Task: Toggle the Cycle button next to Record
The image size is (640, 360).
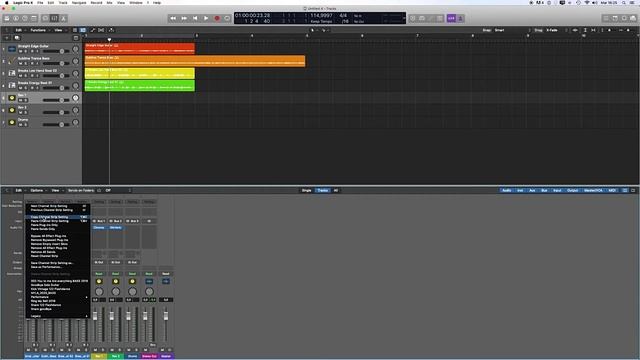Action: 227,18
